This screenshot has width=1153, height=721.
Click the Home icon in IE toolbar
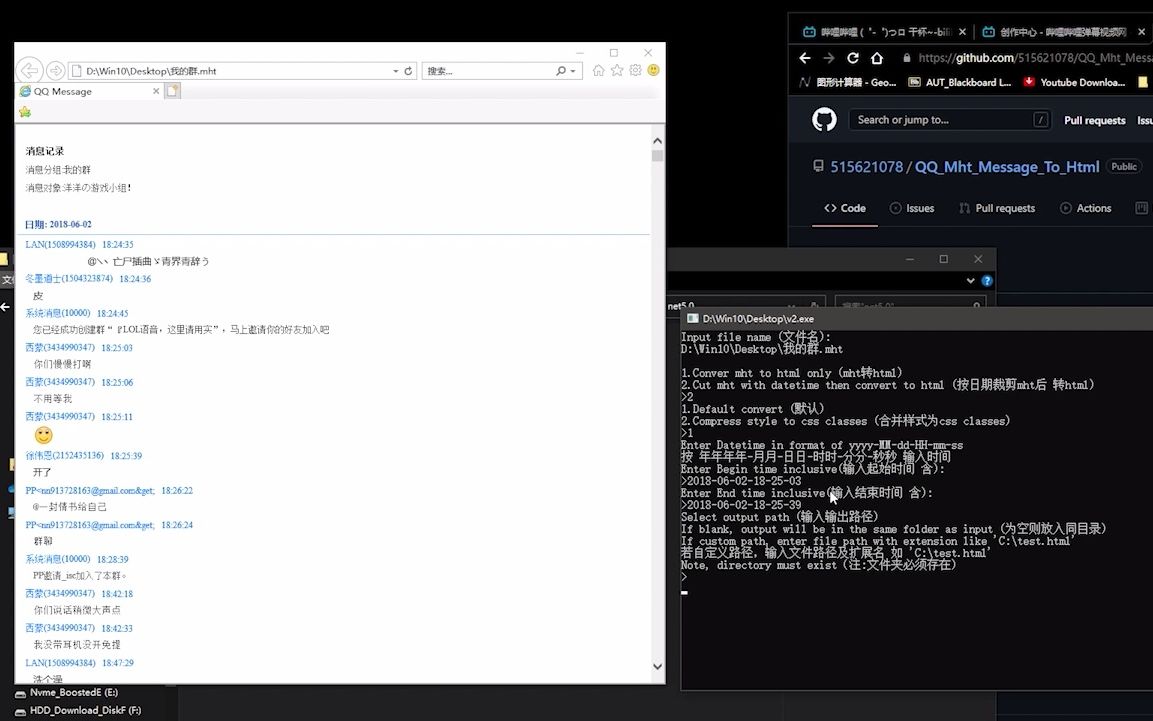tap(597, 71)
